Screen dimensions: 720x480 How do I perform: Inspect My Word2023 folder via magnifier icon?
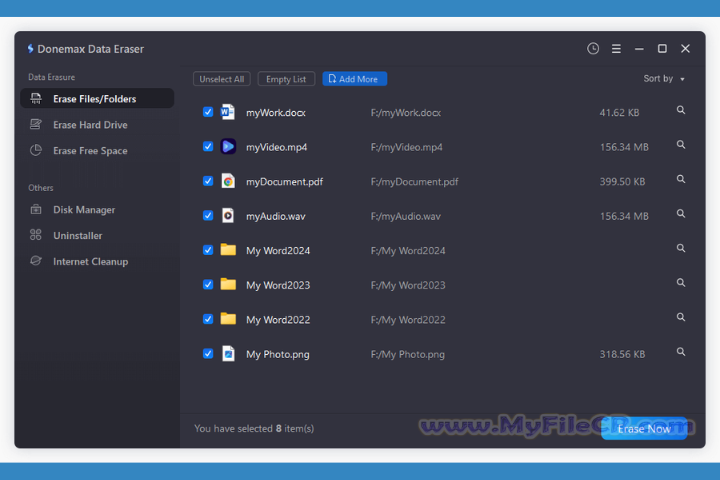point(681,282)
